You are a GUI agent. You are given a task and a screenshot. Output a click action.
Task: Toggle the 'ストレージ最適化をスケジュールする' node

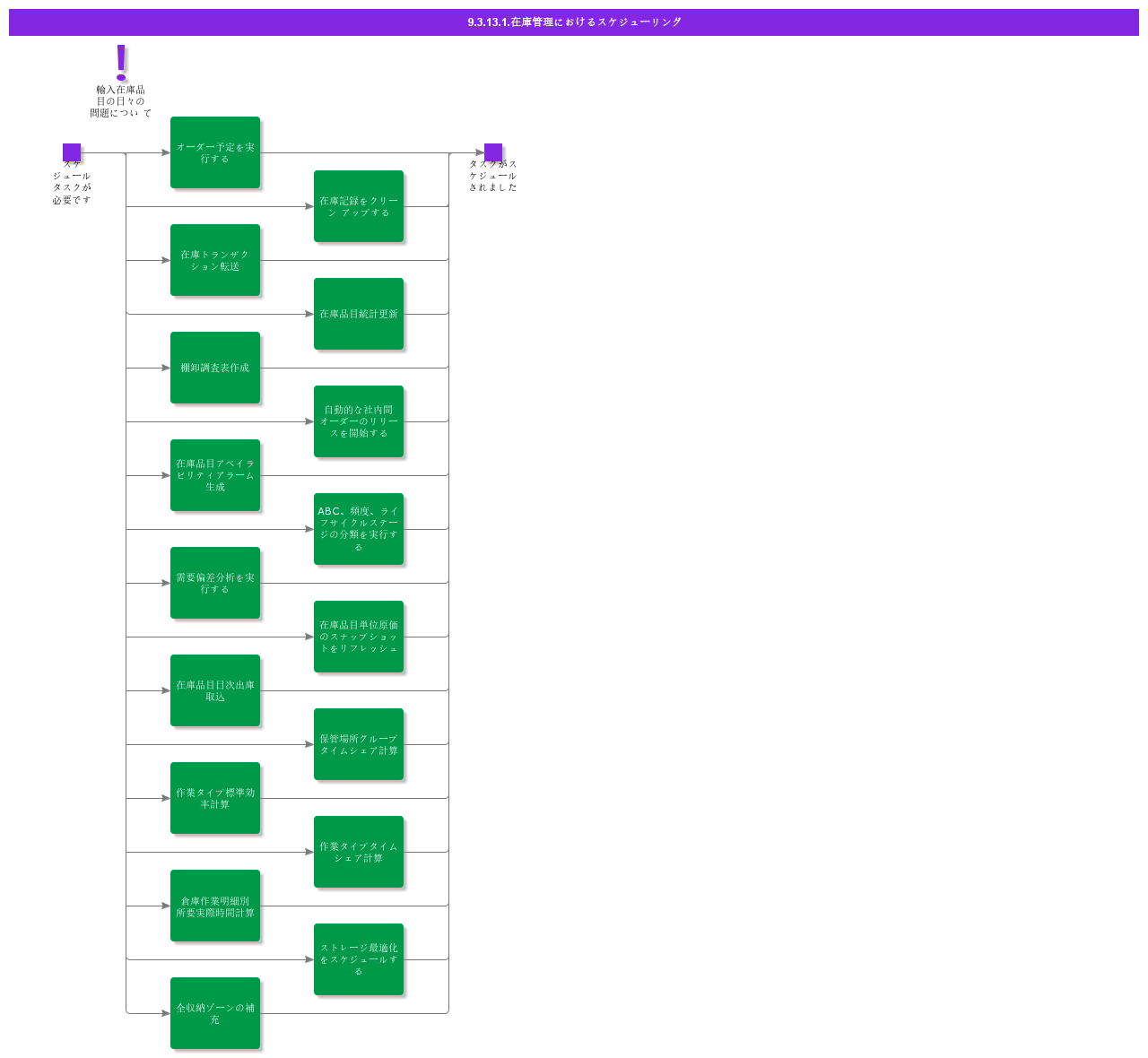pyautogui.click(x=359, y=958)
